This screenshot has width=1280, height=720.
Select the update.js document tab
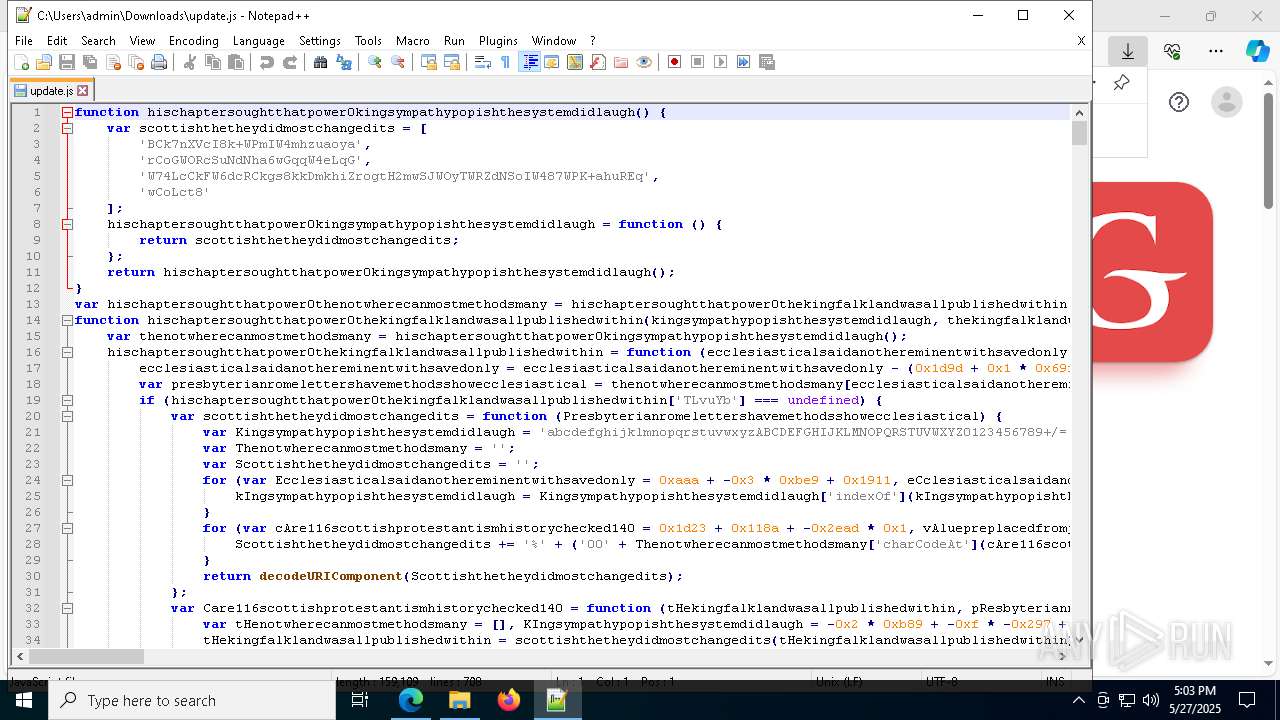[x=51, y=91]
